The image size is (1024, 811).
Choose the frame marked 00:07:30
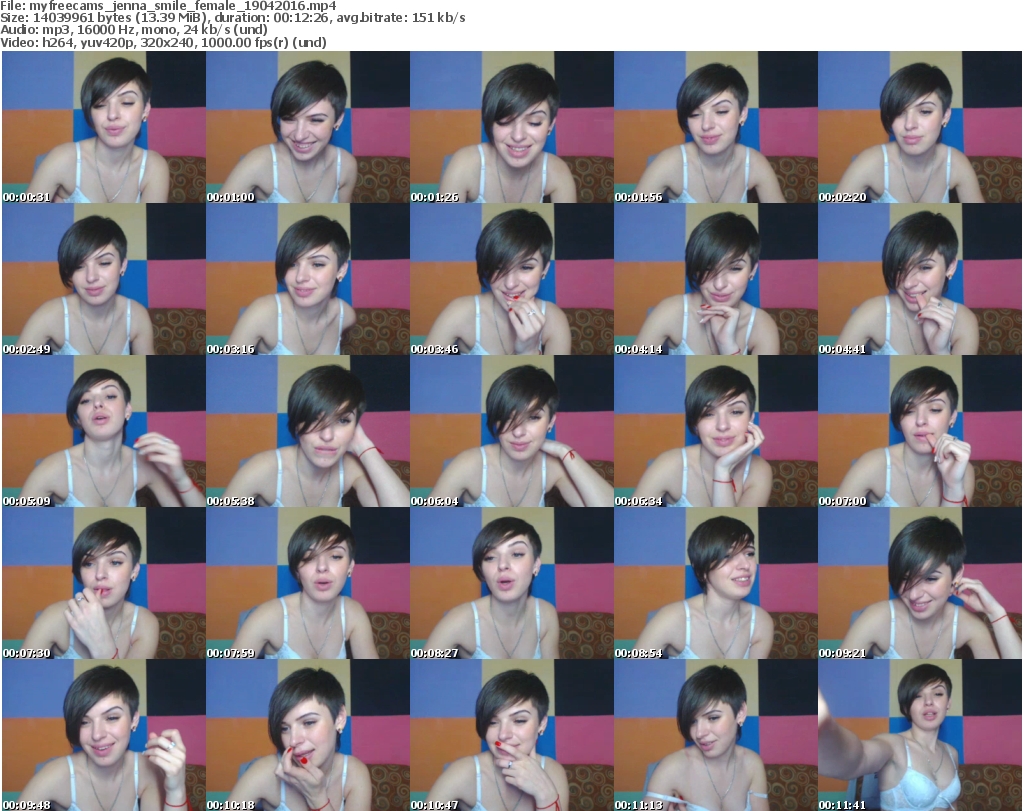coord(104,583)
